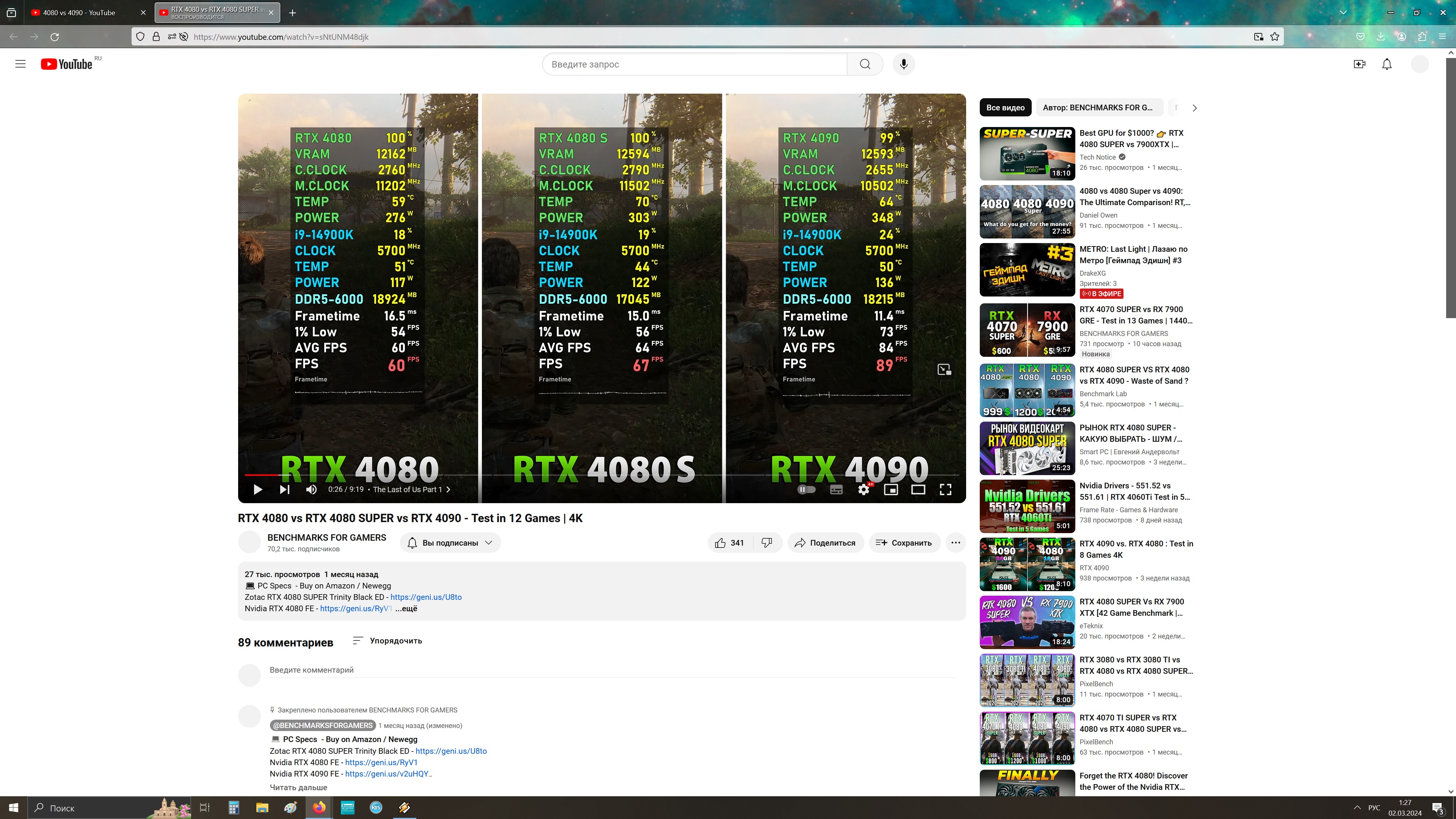The width and height of the screenshot is (1456, 819).
Task: Switch to 4080 vs 4090 tab
Action: (79, 13)
